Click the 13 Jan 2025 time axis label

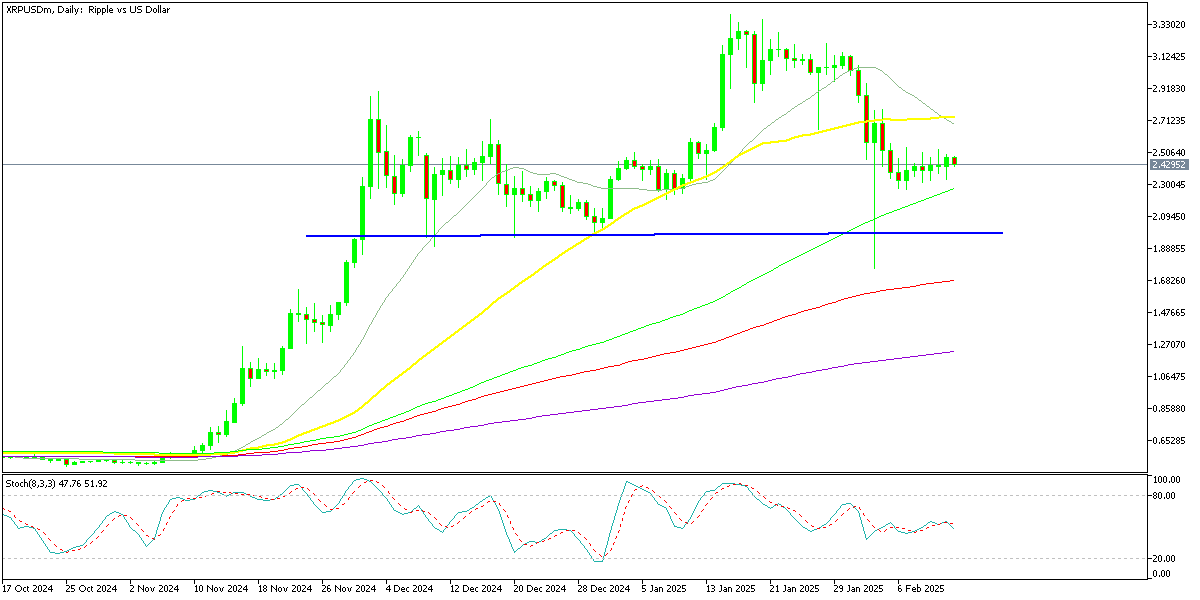coord(731,590)
